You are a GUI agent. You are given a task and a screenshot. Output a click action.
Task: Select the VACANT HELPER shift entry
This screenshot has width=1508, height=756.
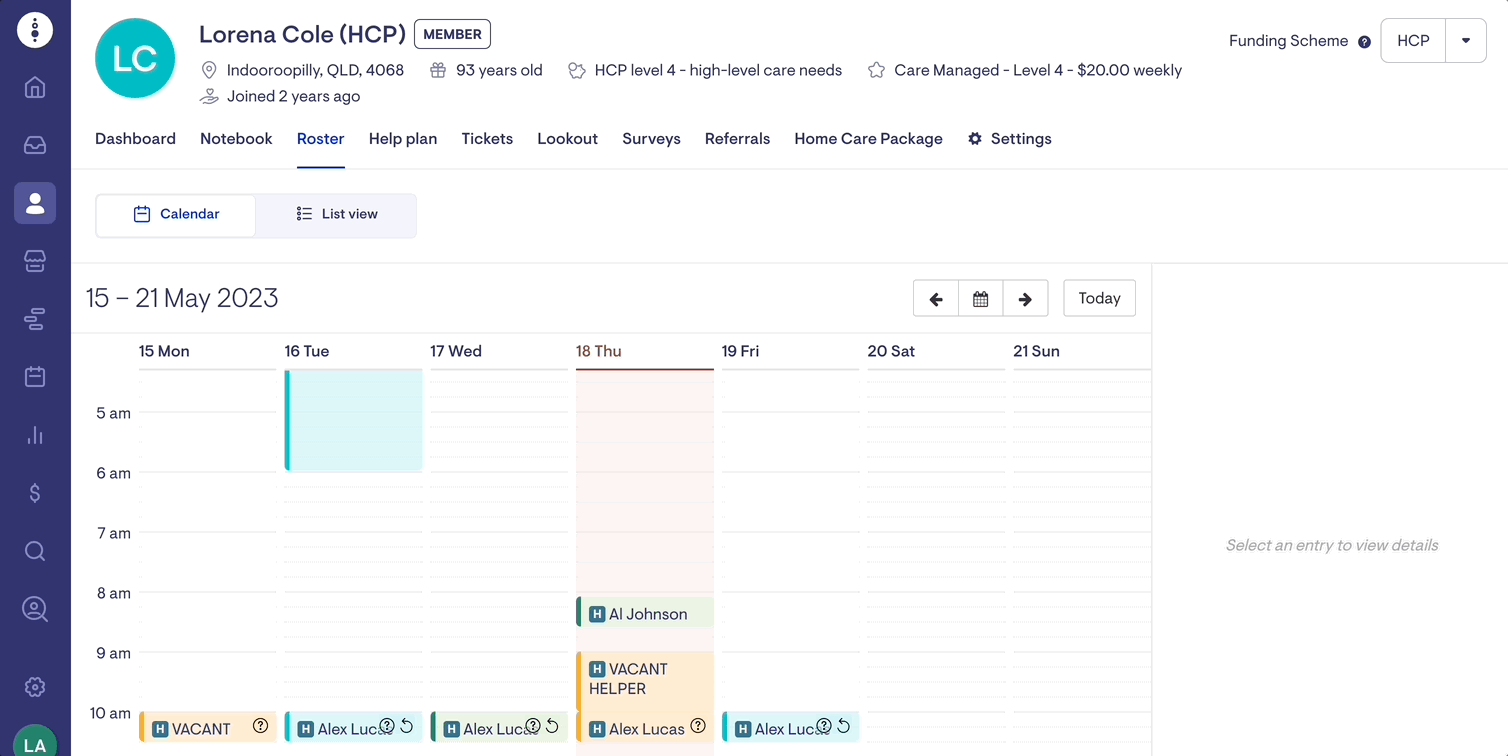tap(645, 679)
